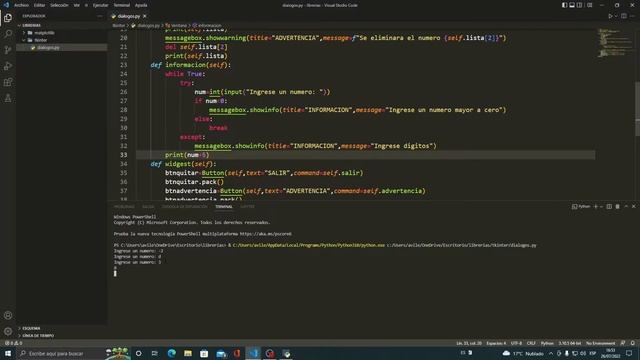Image resolution: width=640 pixels, height=360 pixels.
Task: Switch to the SALIDA panel tab
Action: pos(148,207)
